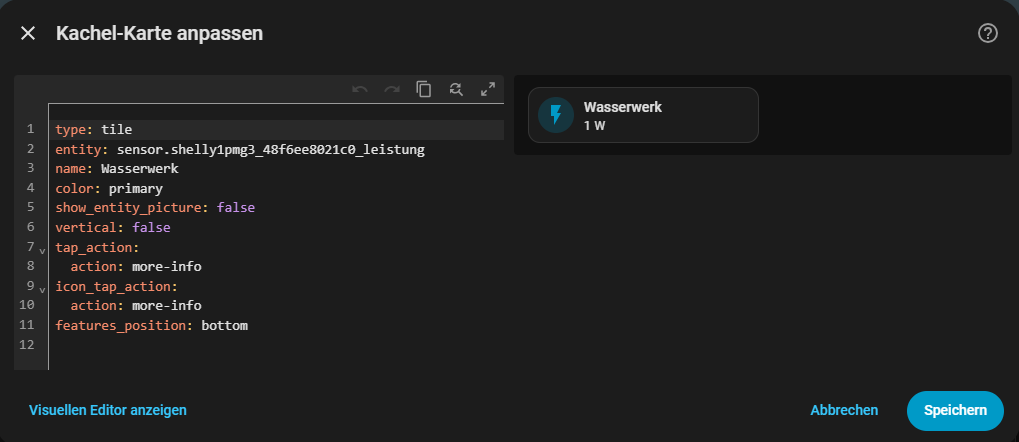Click the redo arrow in code editor toolbar
This screenshot has width=1019, height=442.
[x=392, y=89]
